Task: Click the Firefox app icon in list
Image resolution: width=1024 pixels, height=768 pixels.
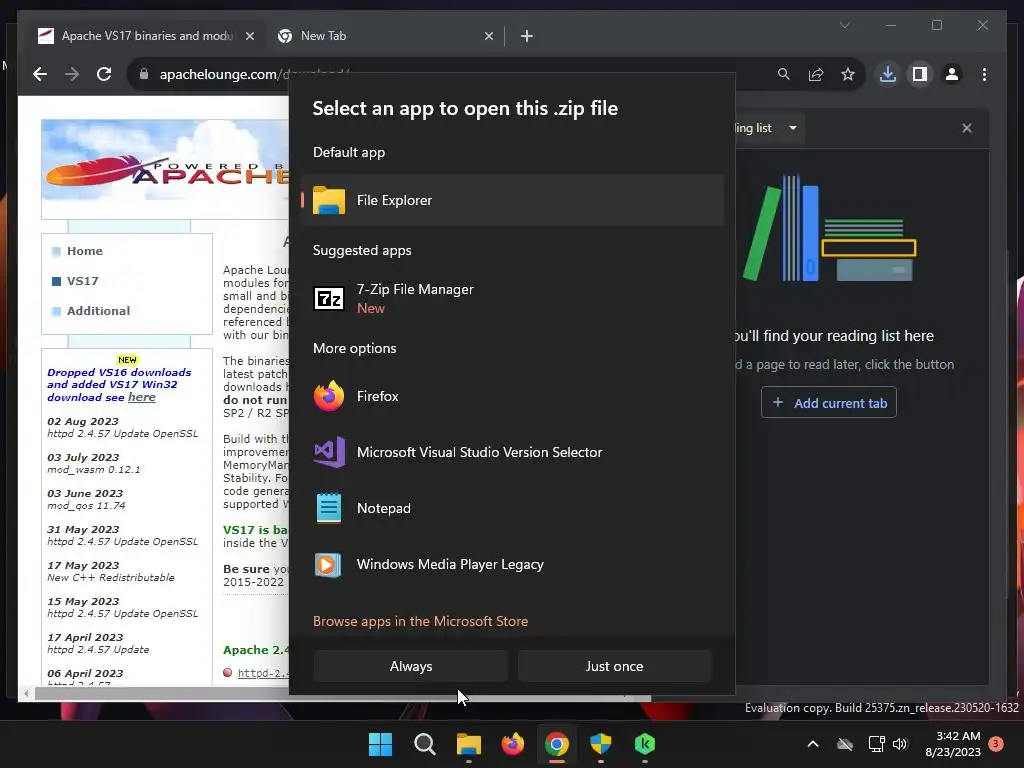Action: point(328,396)
